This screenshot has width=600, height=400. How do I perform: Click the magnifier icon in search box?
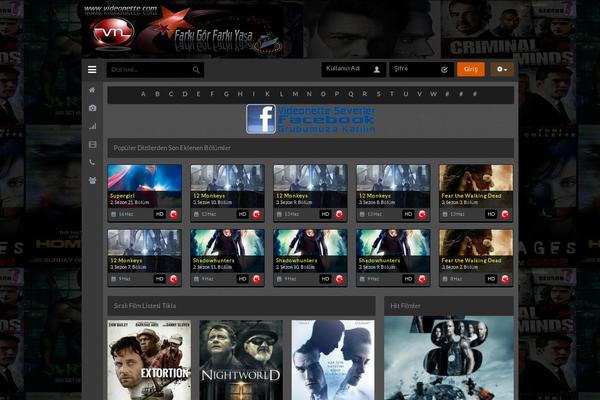[196, 70]
